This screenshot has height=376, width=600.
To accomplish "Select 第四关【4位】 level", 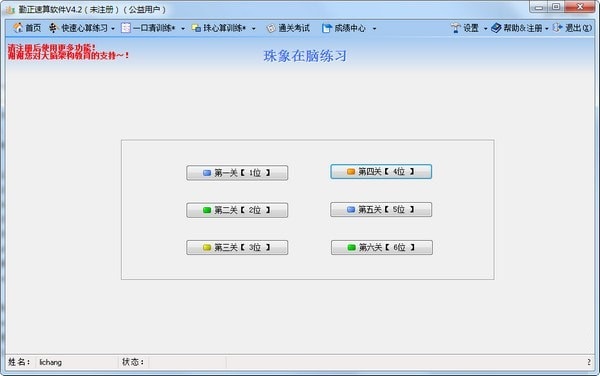I will click(381, 172).
